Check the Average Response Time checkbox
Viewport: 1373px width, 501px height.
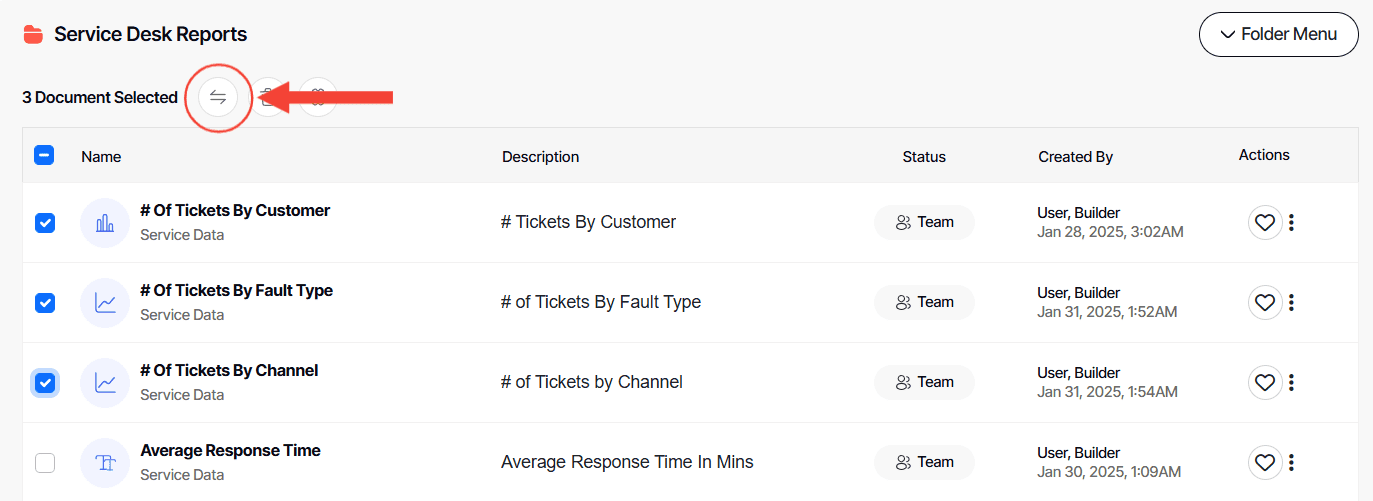(x=45, y=463)
